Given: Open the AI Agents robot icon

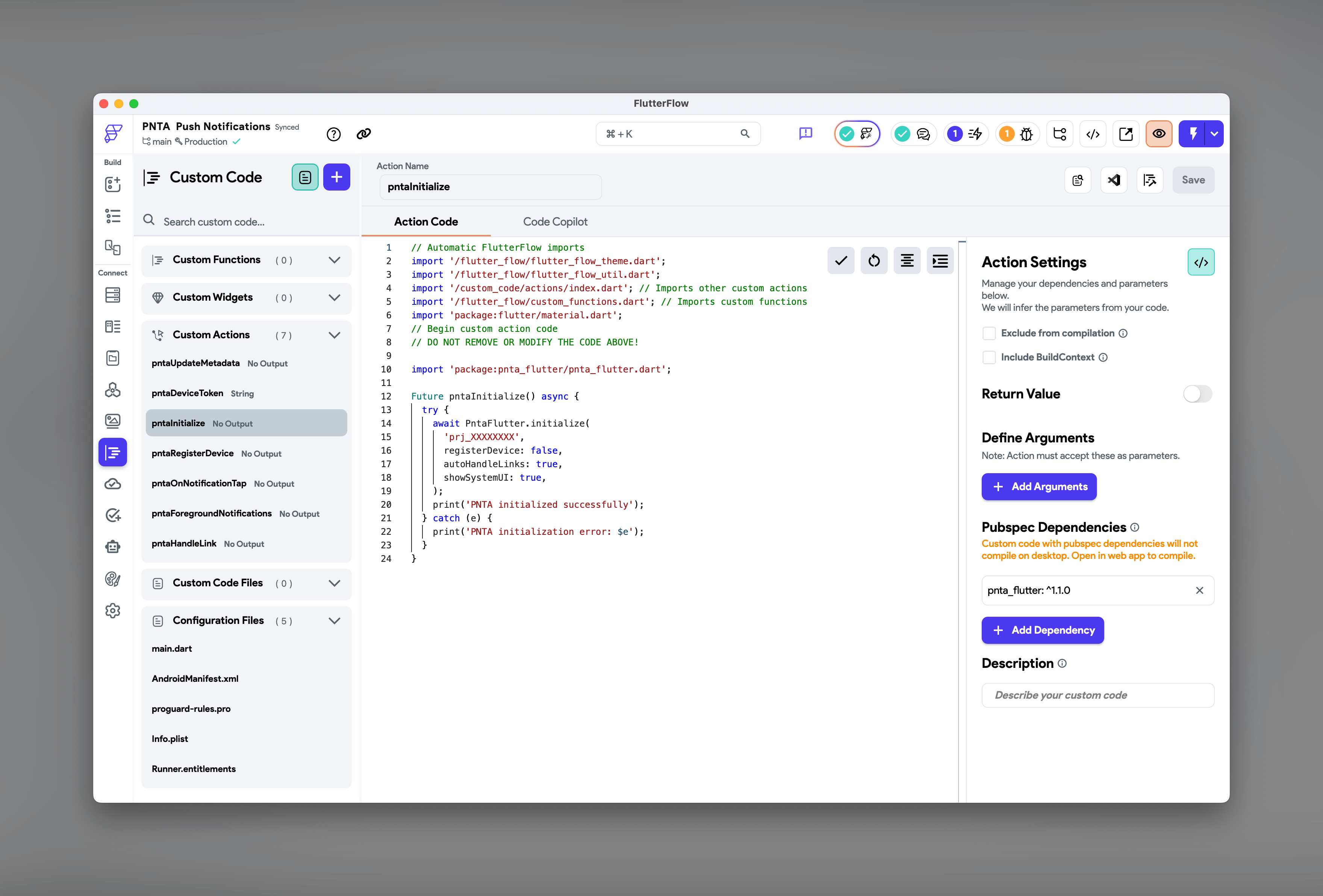Looking at the screenshot, I should [x=113, y=547].
